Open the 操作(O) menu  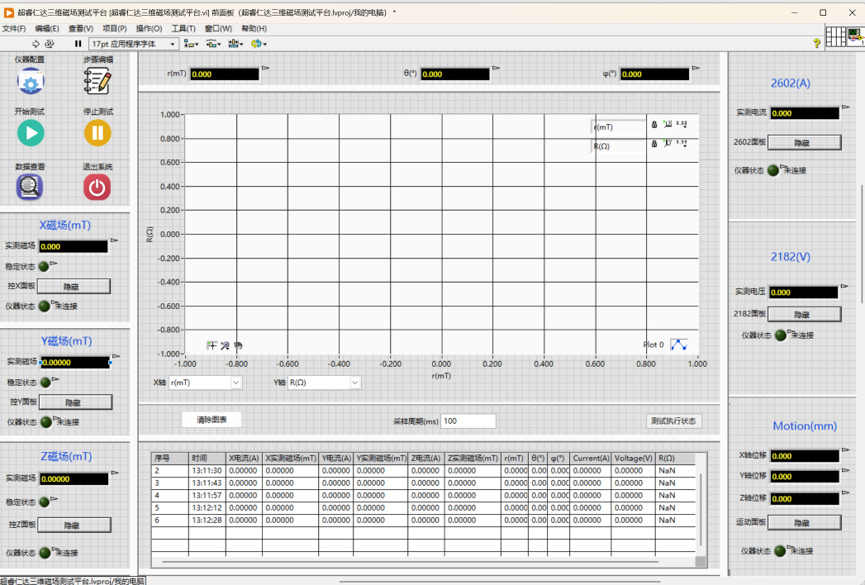pos(149,29)
